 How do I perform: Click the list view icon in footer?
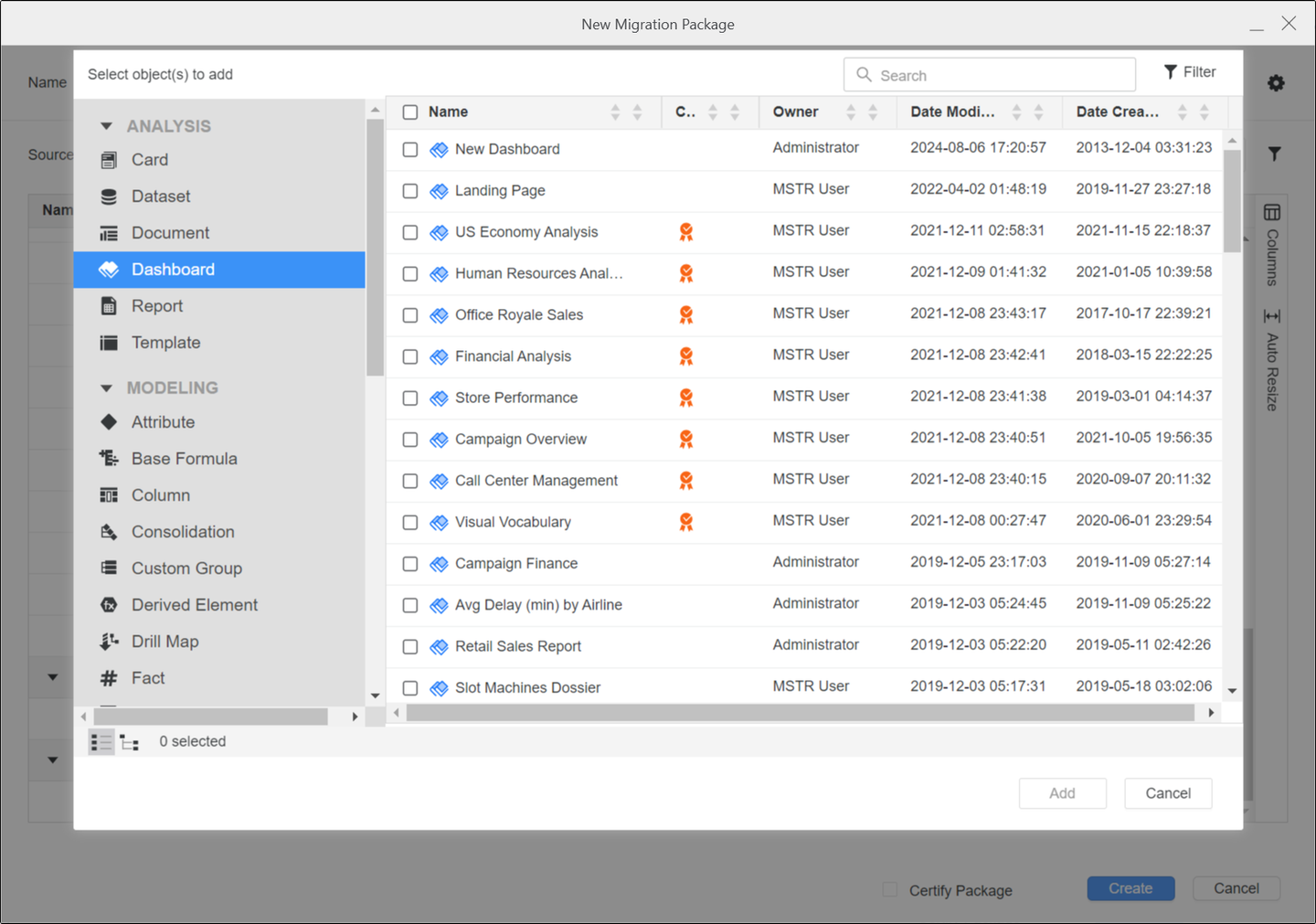point(101,742)
